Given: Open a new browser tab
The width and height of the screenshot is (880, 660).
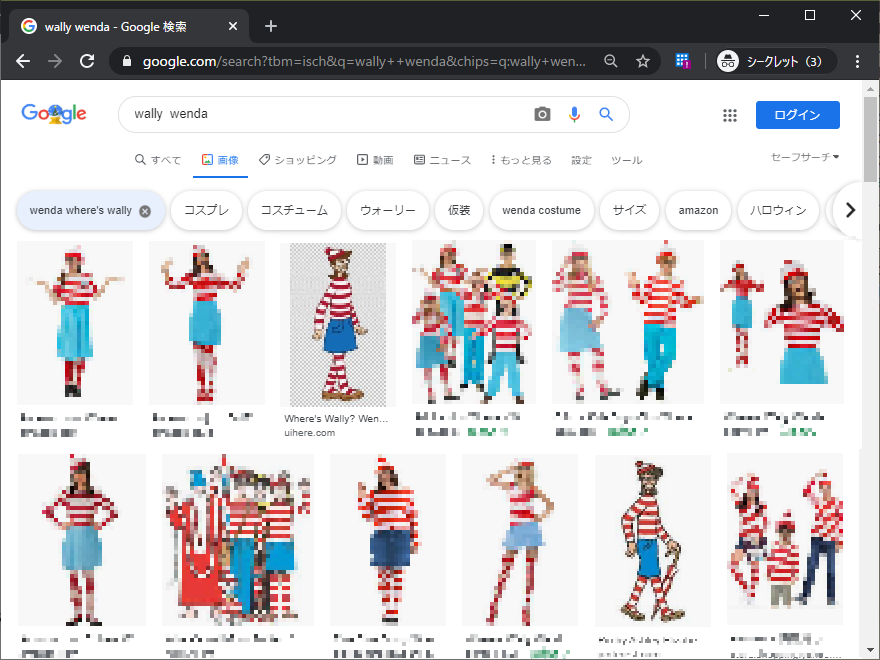Looking at the screenshot, I should click(x=271, y=26).
